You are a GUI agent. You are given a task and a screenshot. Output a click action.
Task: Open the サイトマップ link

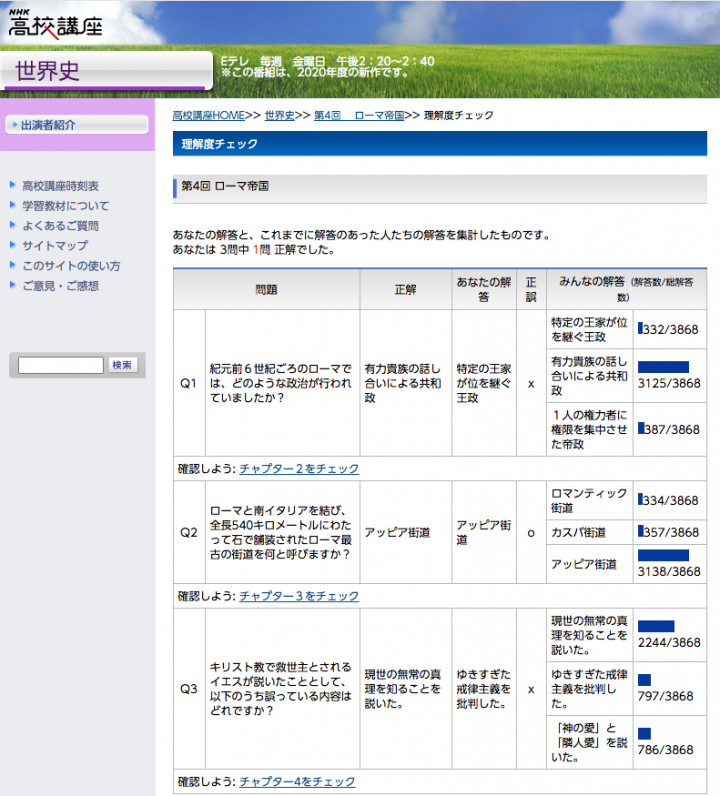pos(55,246)
